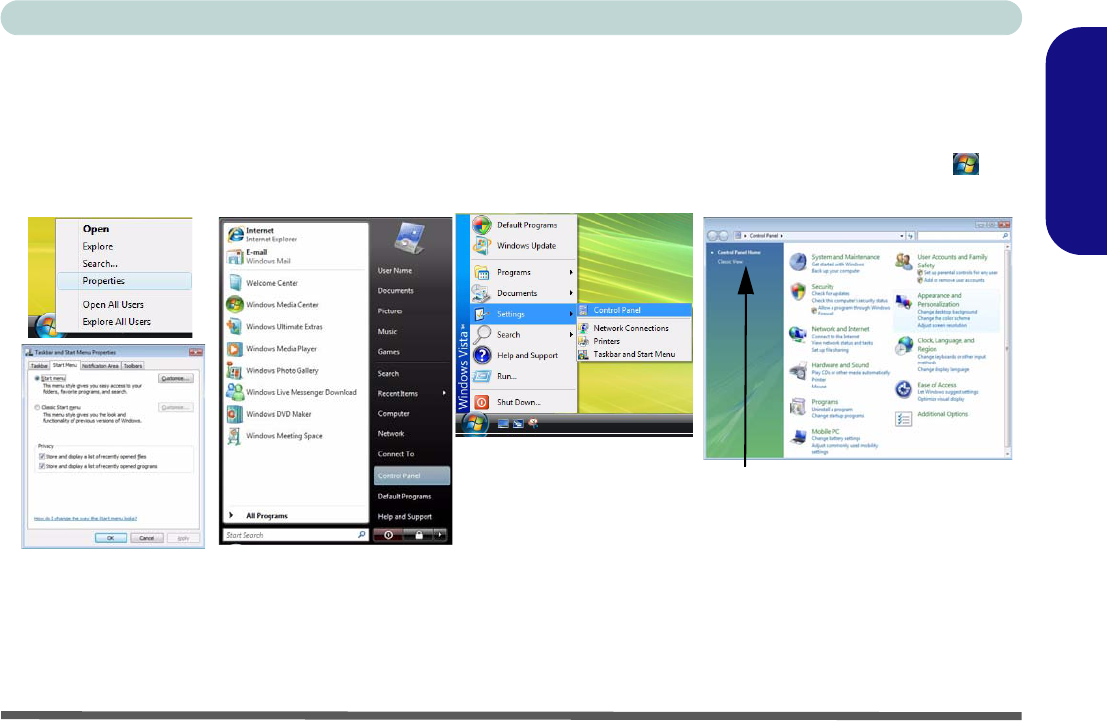The width and height of the screenshot is (1107, 721).
Task: Click the OK button in Properties dialog
Action: pyautogui.click(x=110, y=537)
